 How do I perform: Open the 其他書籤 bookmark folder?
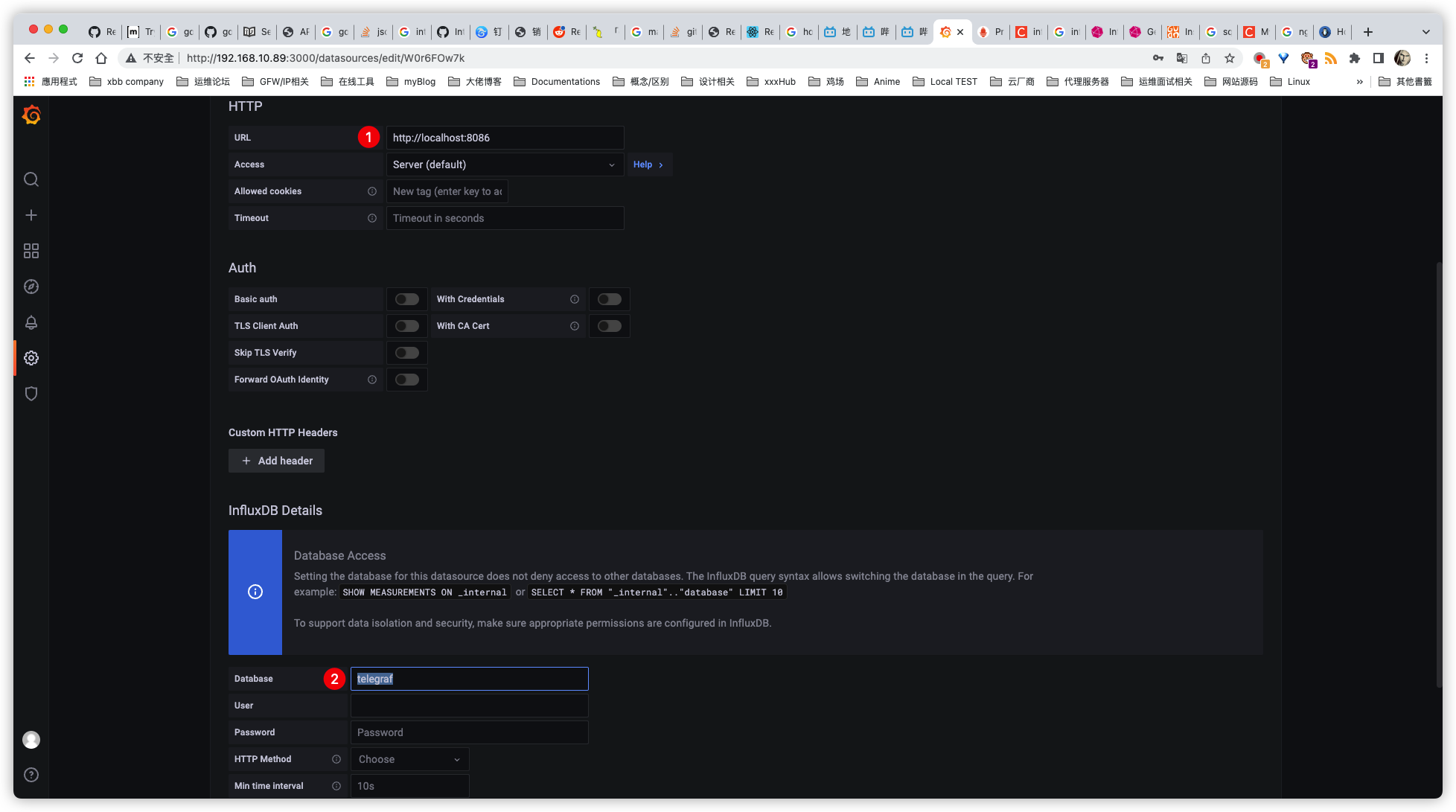(x=1405, y=82)
